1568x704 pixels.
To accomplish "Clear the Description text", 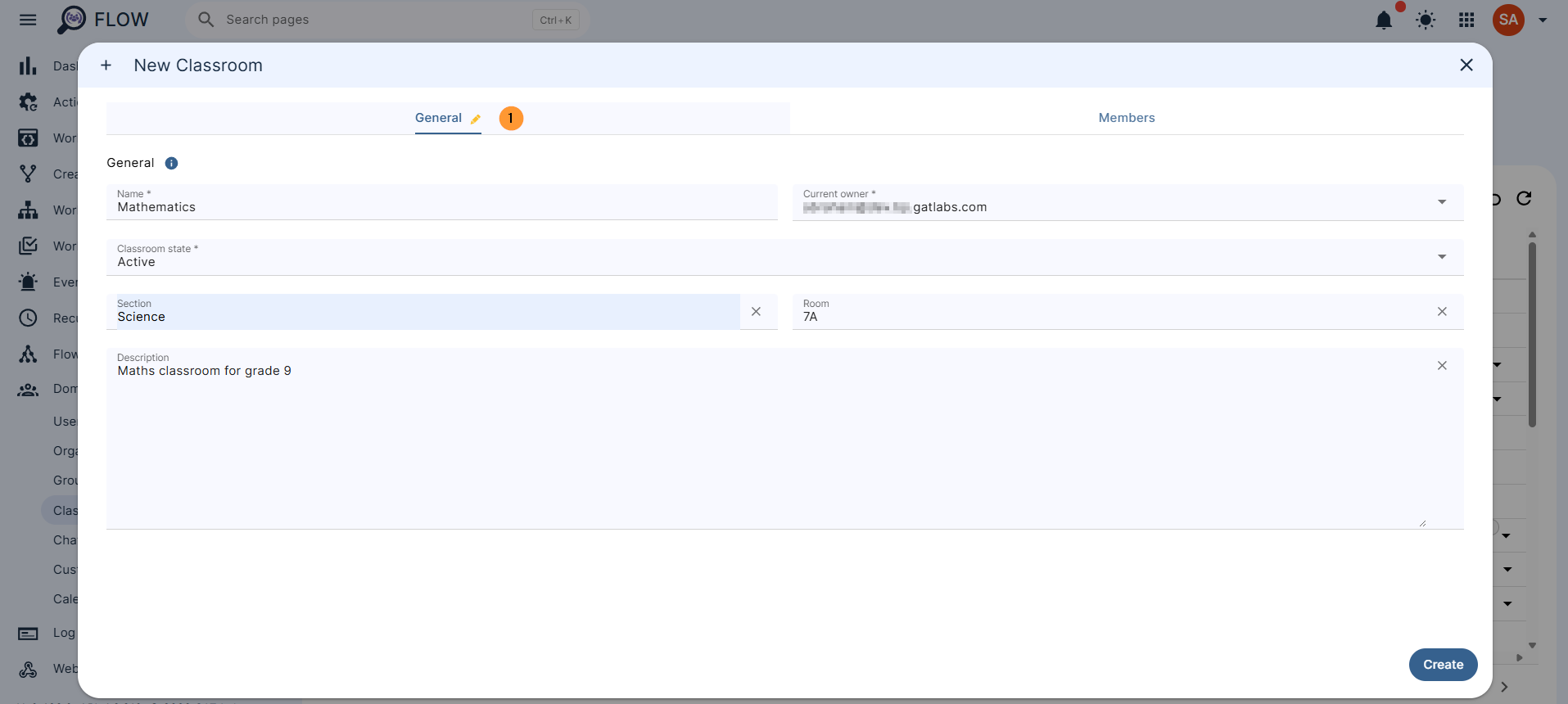I will (1442, 366).
